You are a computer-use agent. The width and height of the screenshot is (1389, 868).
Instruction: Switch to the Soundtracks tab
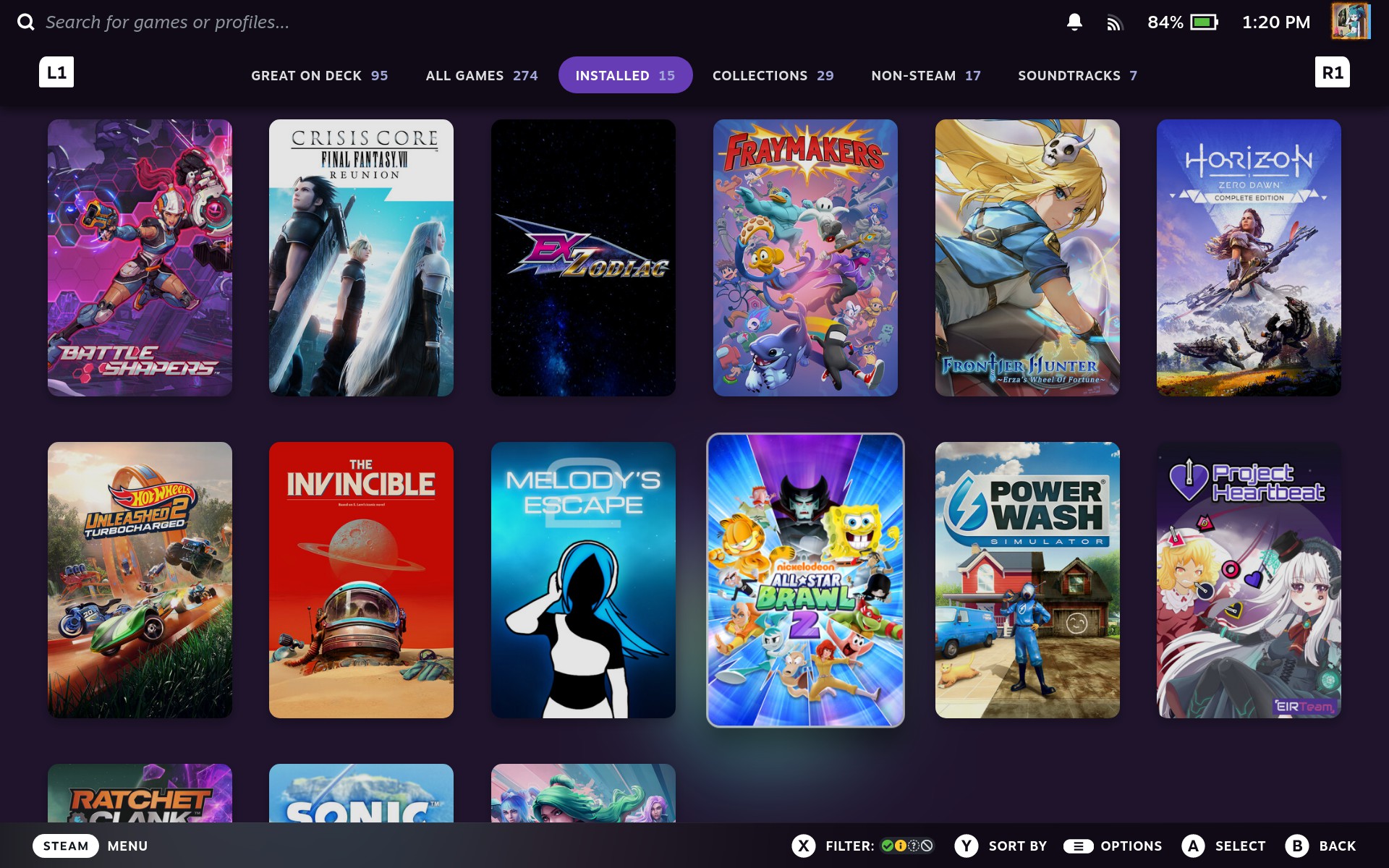click(x=1077, y=75)
